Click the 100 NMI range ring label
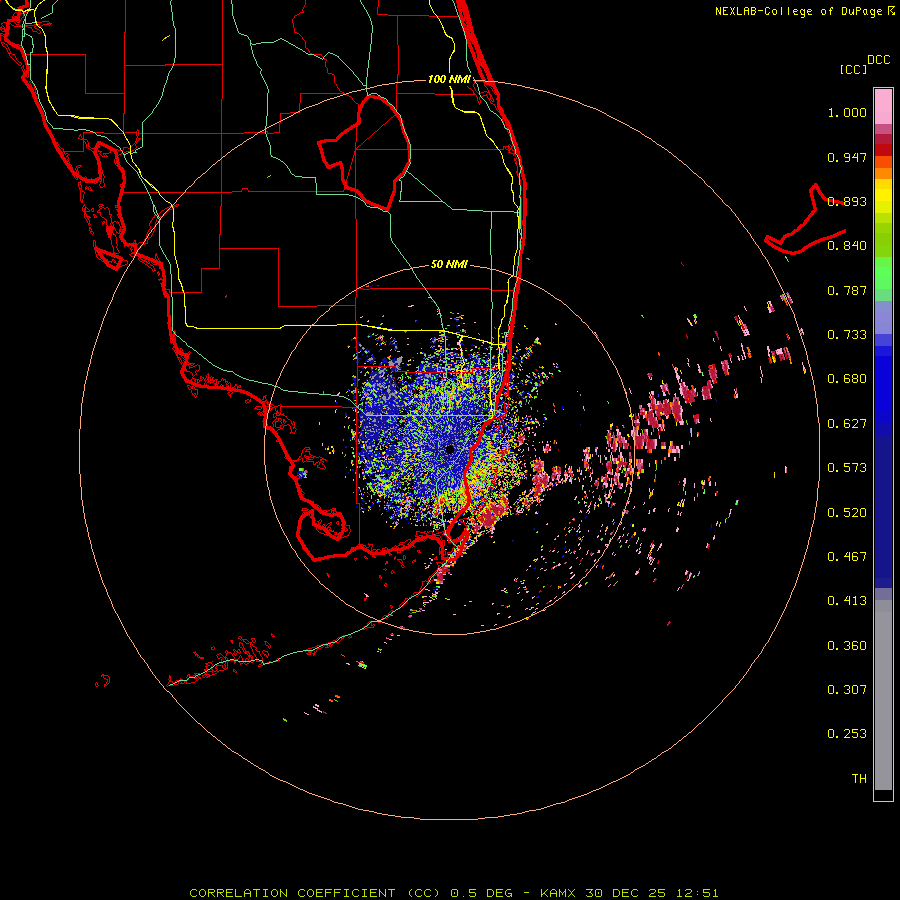This screenshot has width=900, height=900. click(x=449, y=79)
